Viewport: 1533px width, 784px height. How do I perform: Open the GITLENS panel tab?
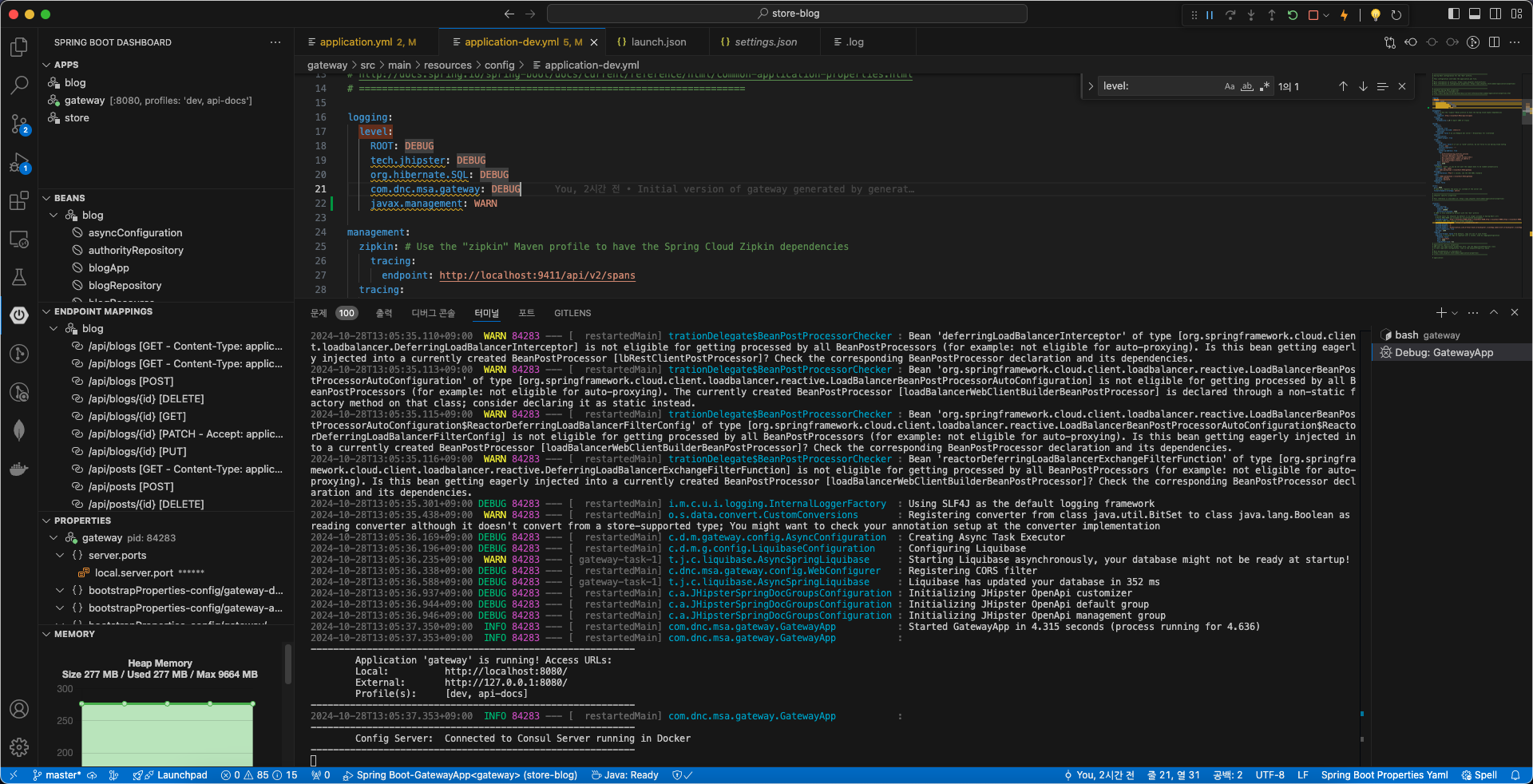coord(572,313)
